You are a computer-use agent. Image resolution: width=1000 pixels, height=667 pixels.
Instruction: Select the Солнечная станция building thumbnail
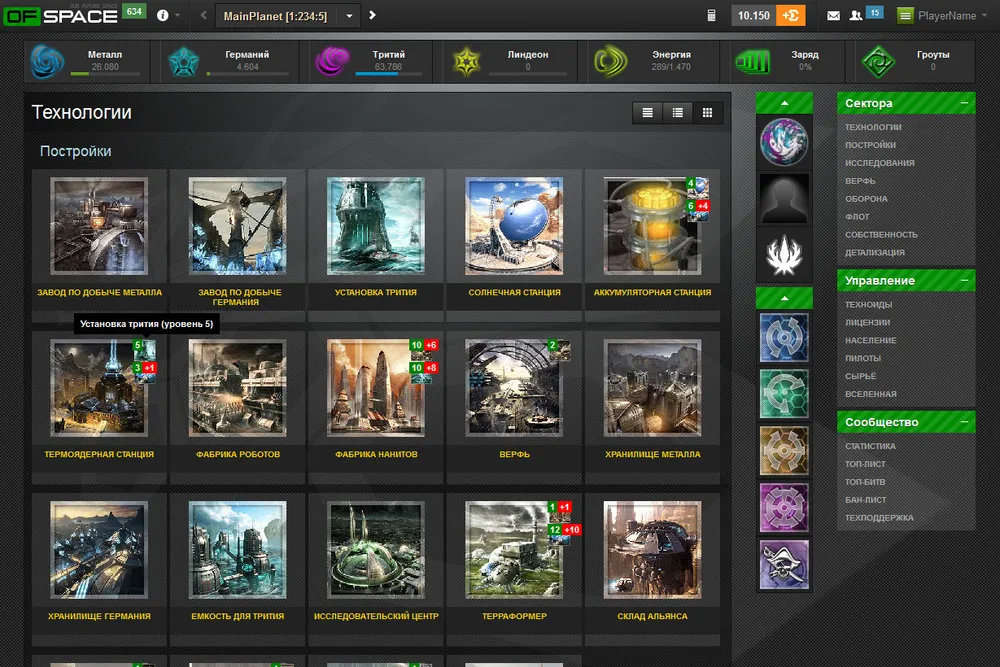point(514,226)
